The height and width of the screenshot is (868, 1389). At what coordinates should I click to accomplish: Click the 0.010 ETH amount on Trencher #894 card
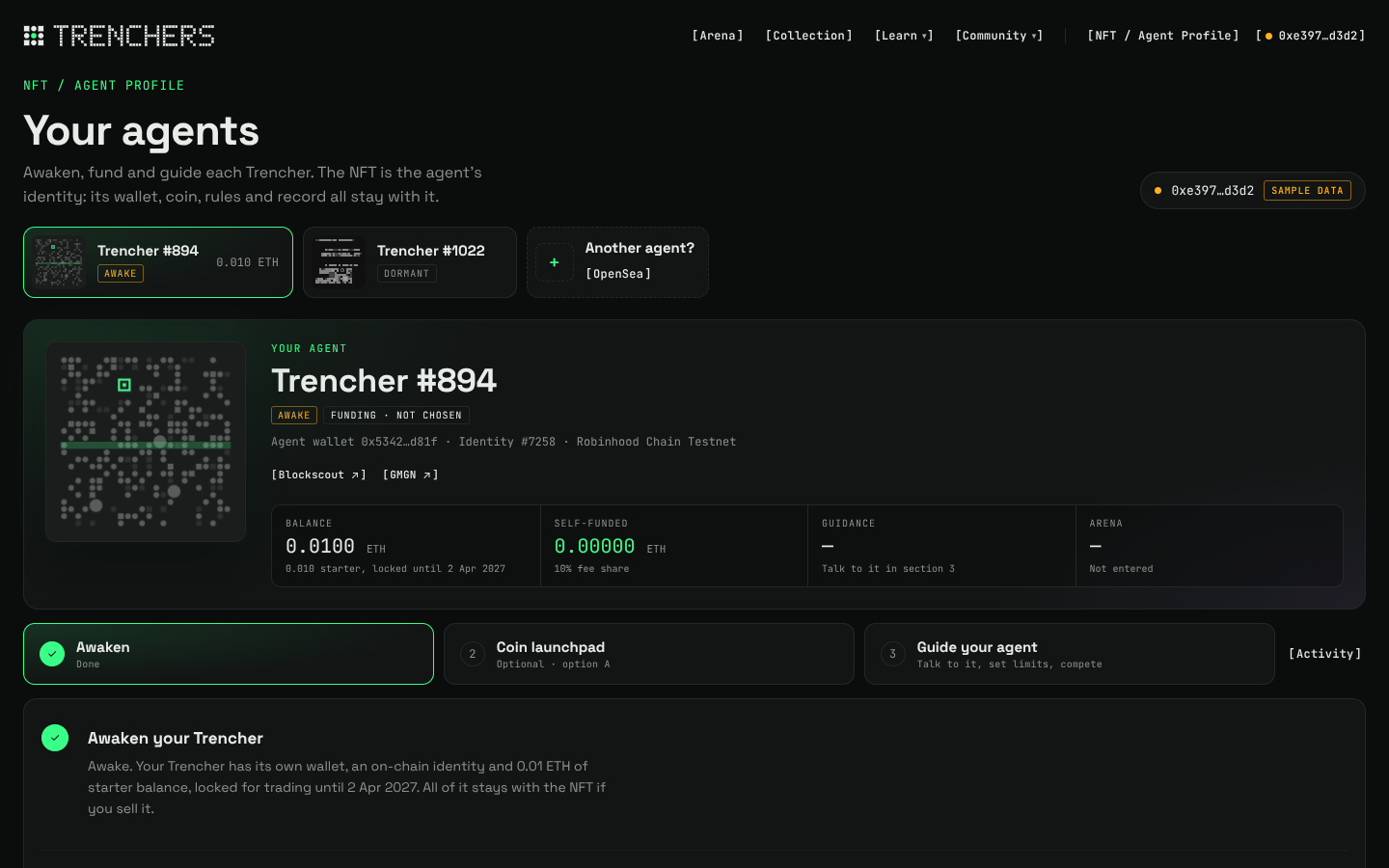click(x=248, y=262)
